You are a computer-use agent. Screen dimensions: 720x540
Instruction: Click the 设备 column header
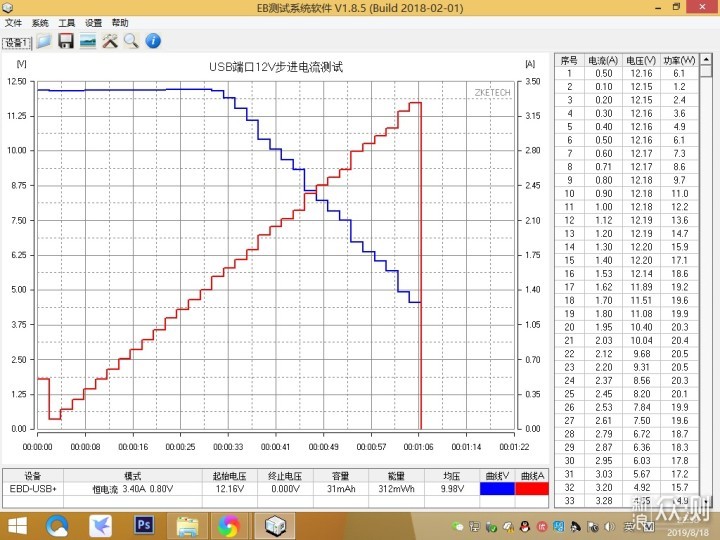(x=33, y=476)
